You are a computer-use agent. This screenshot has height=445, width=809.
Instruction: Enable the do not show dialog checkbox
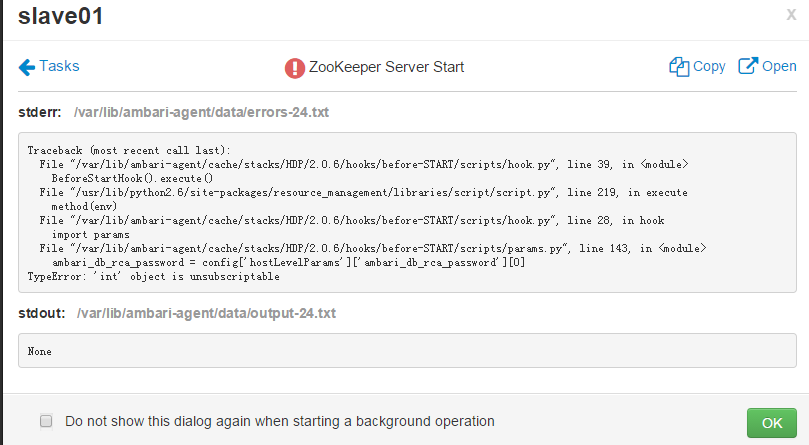click(x=46, y=421)
